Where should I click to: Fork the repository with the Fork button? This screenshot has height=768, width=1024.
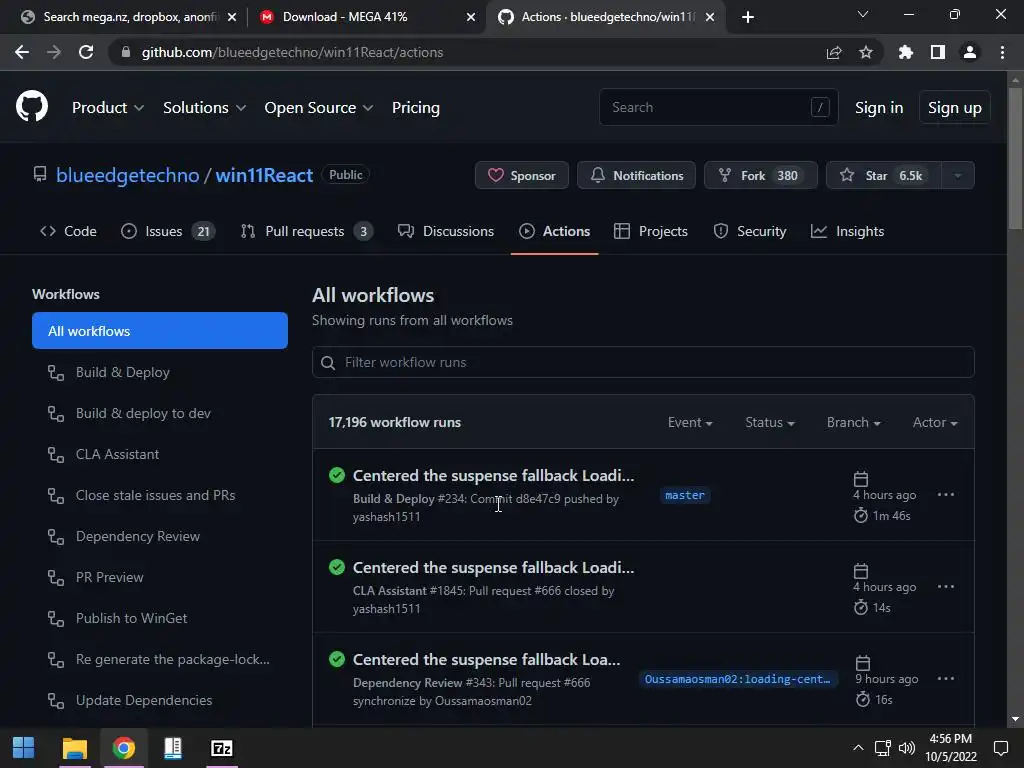coord(761,175)
